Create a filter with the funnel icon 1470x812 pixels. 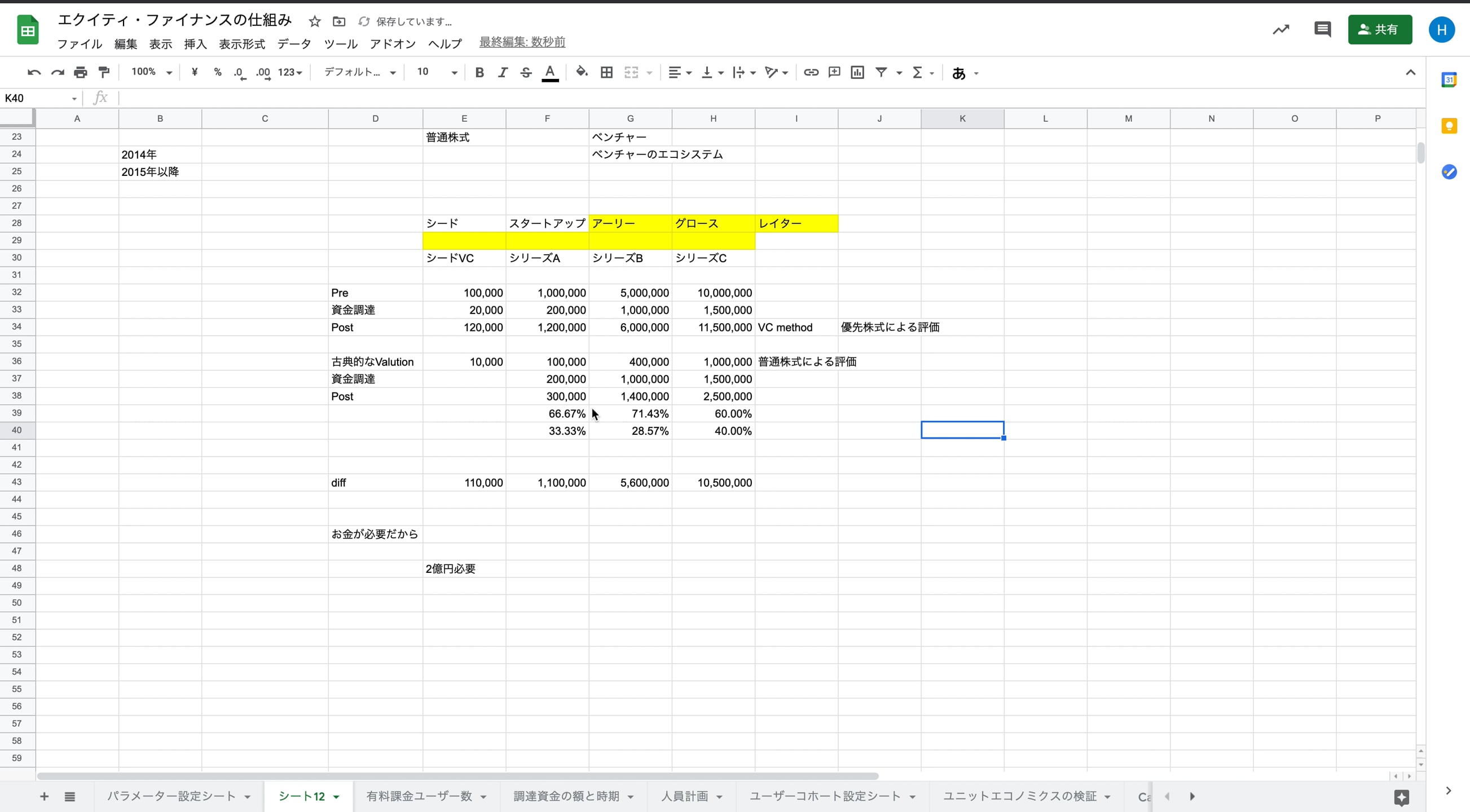click(882, 72)
